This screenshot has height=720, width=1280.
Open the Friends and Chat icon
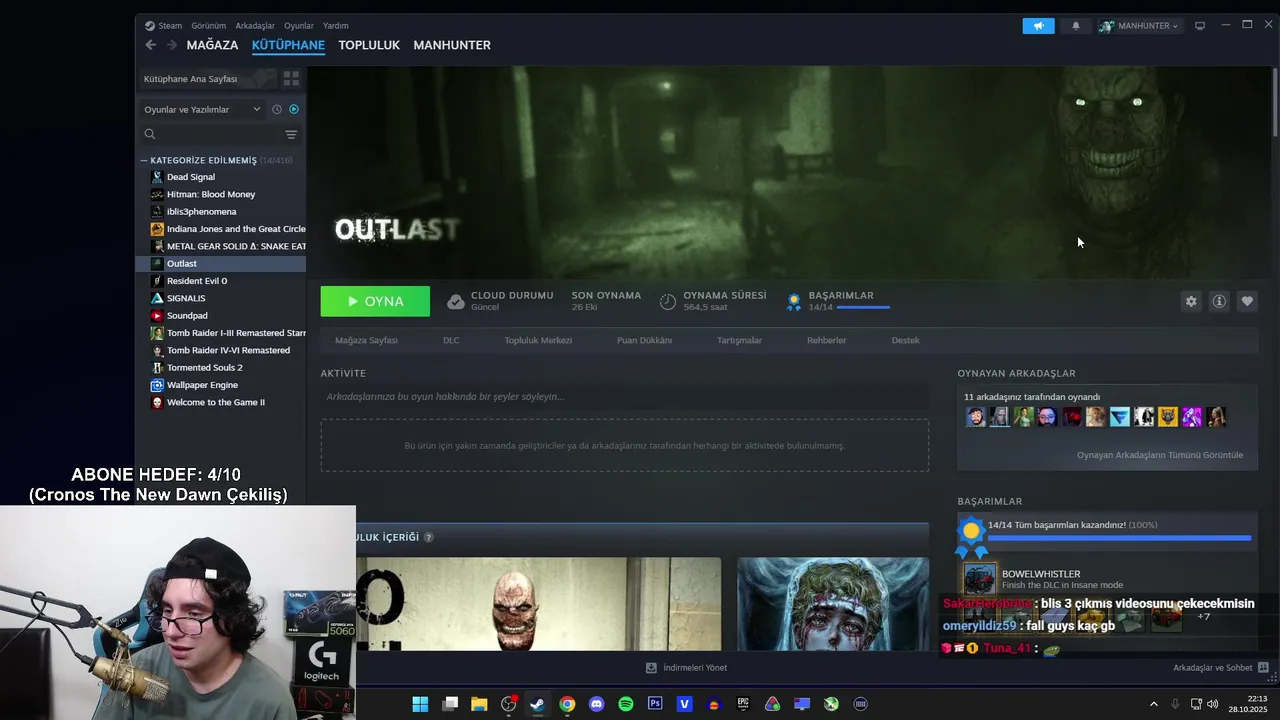pyautogui.click(x=1263, y=667)
